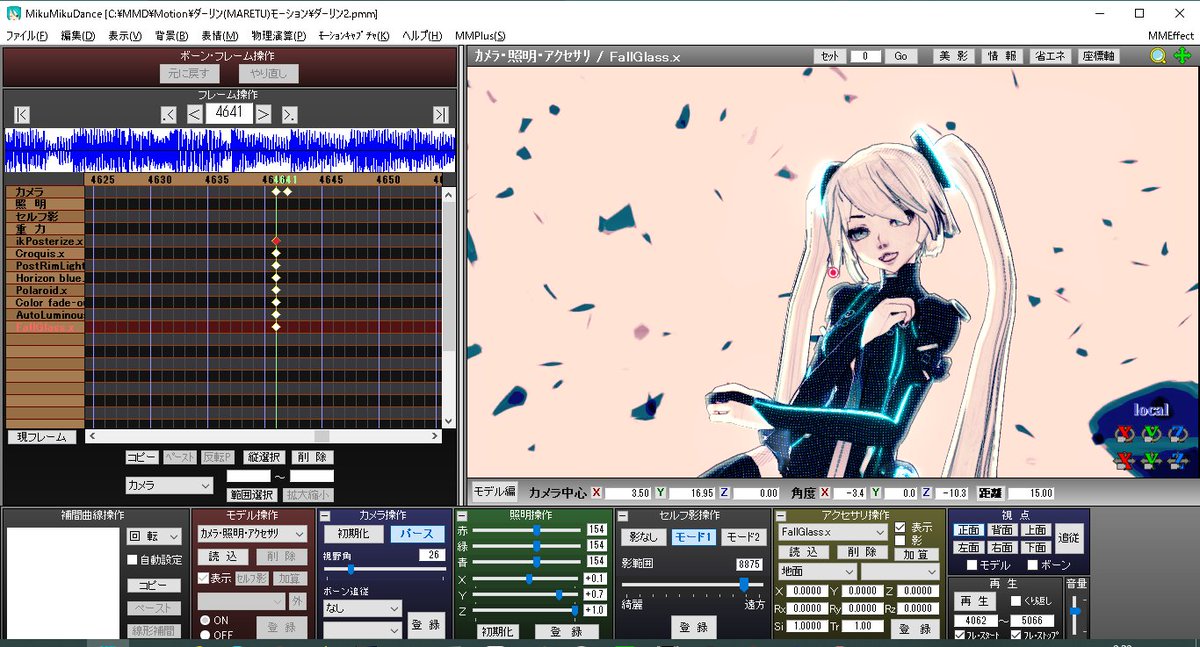Screen dimensions: 1200x647
Task: Open the ファイル(F) menu
Action: pyautogui.click(x=27, y=36)
